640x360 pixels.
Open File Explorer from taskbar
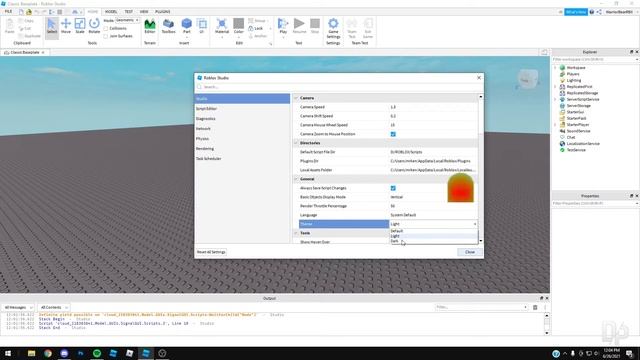[31, 353]
